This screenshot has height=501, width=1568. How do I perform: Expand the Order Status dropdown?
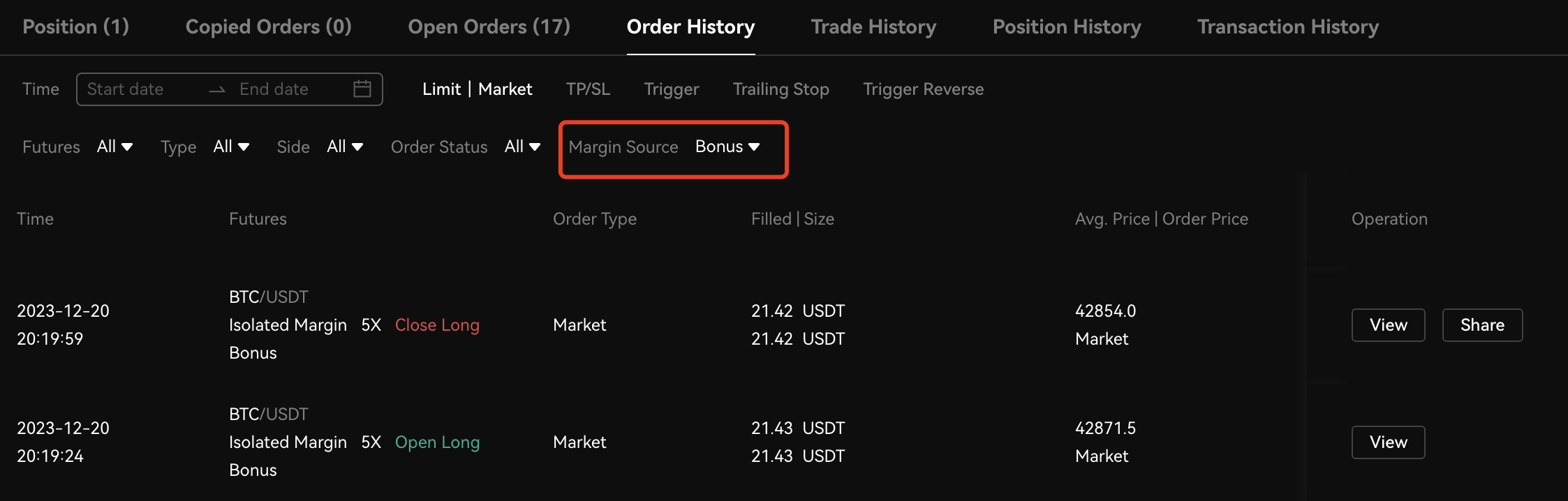tap(522, 147)
